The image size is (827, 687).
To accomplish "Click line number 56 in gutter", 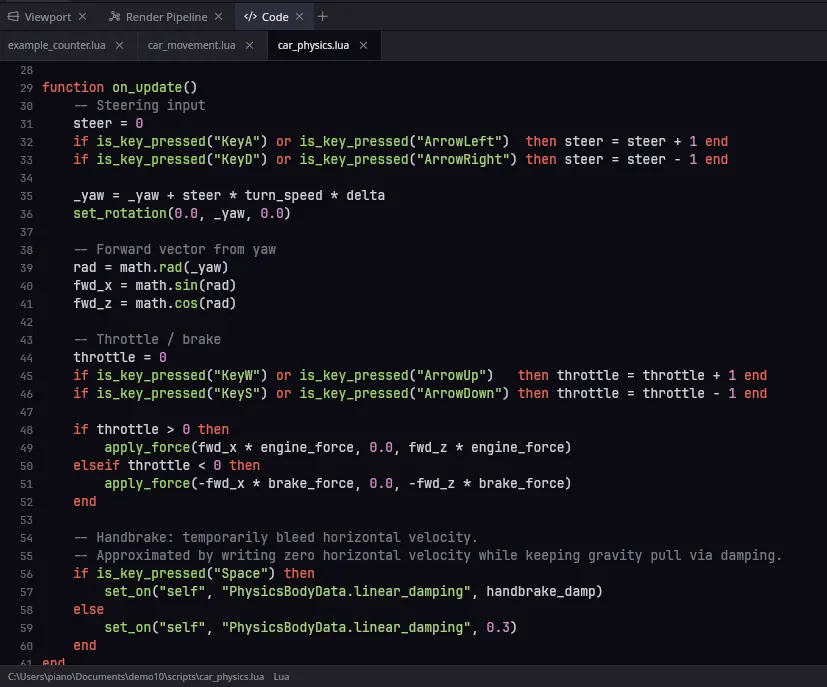I will coord(26,574).
